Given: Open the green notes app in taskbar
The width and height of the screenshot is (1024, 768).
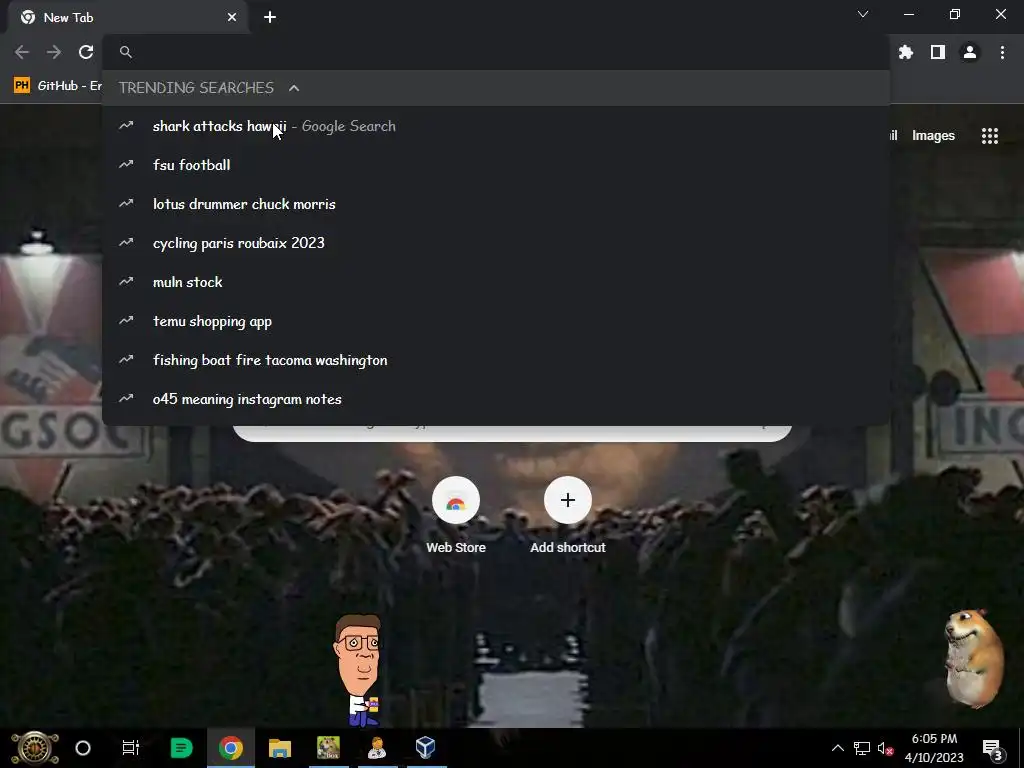Looking at the screenshot, I should (x=181, y=748).
